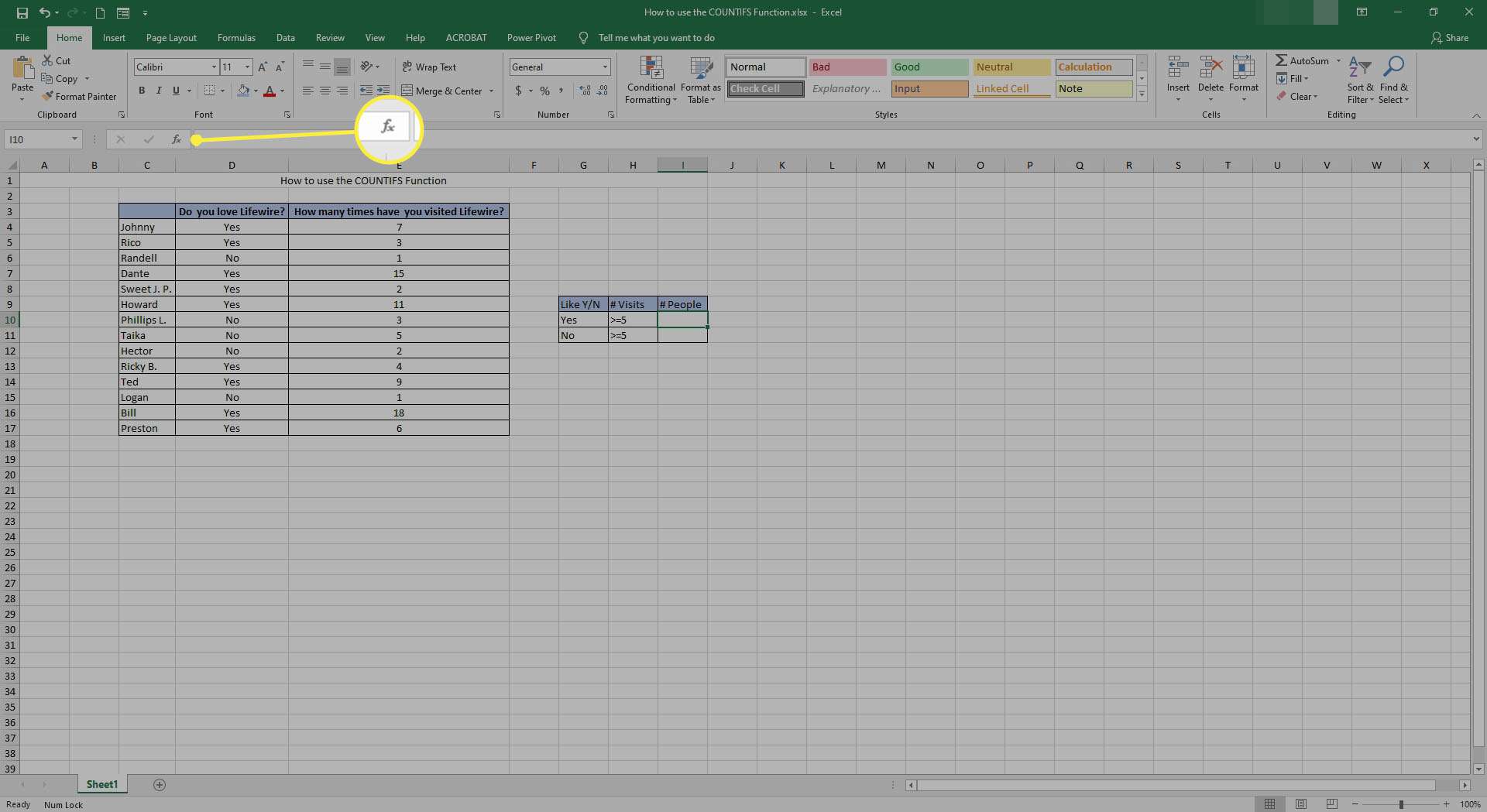1487x812 pixels.
Task: Click the Add new sheet plus icon
Action: (160, 785)
